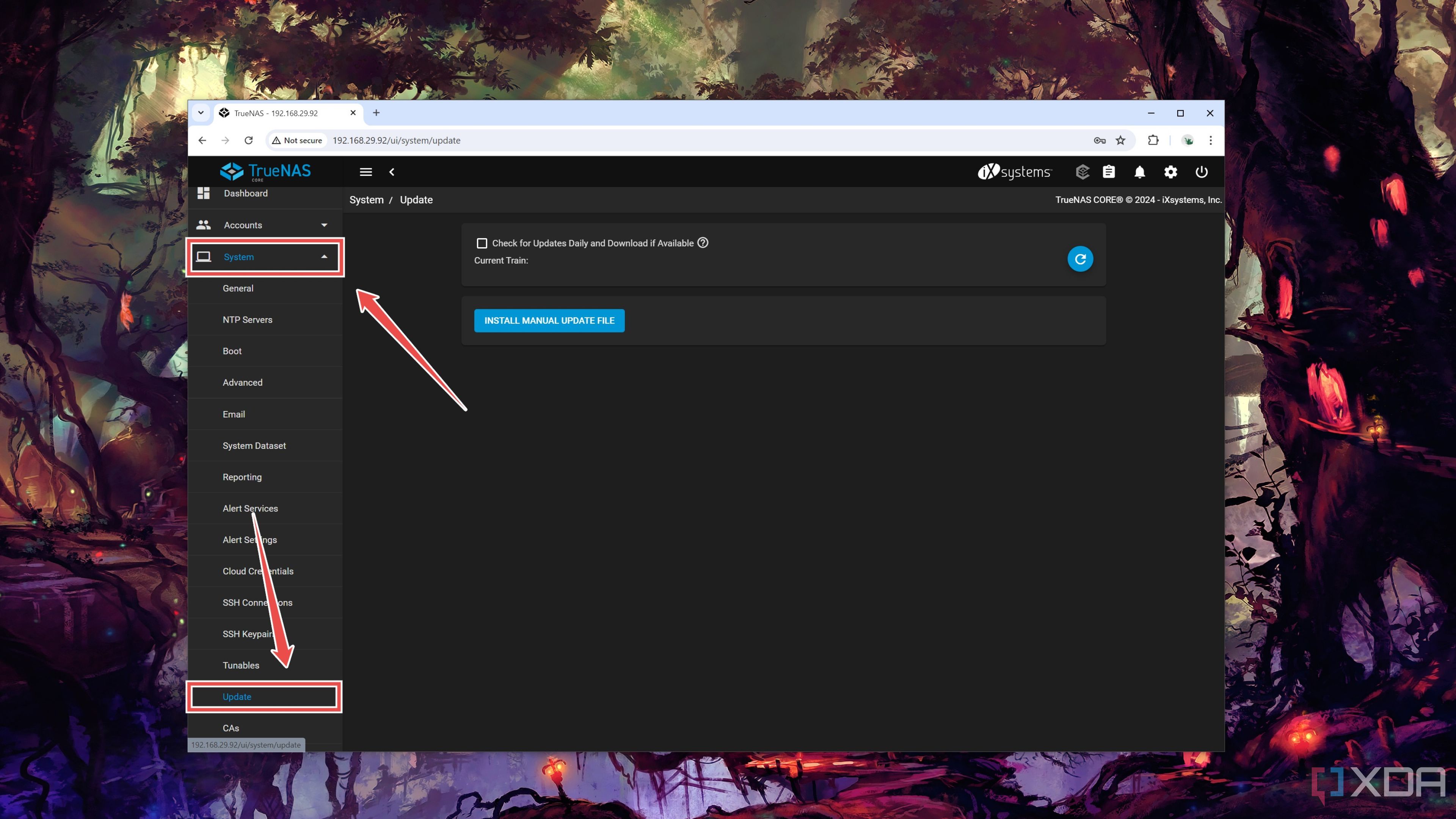Select the SSH Connections menu item
This screenshot has width=1456, height=819.
(x=257, y=602)
